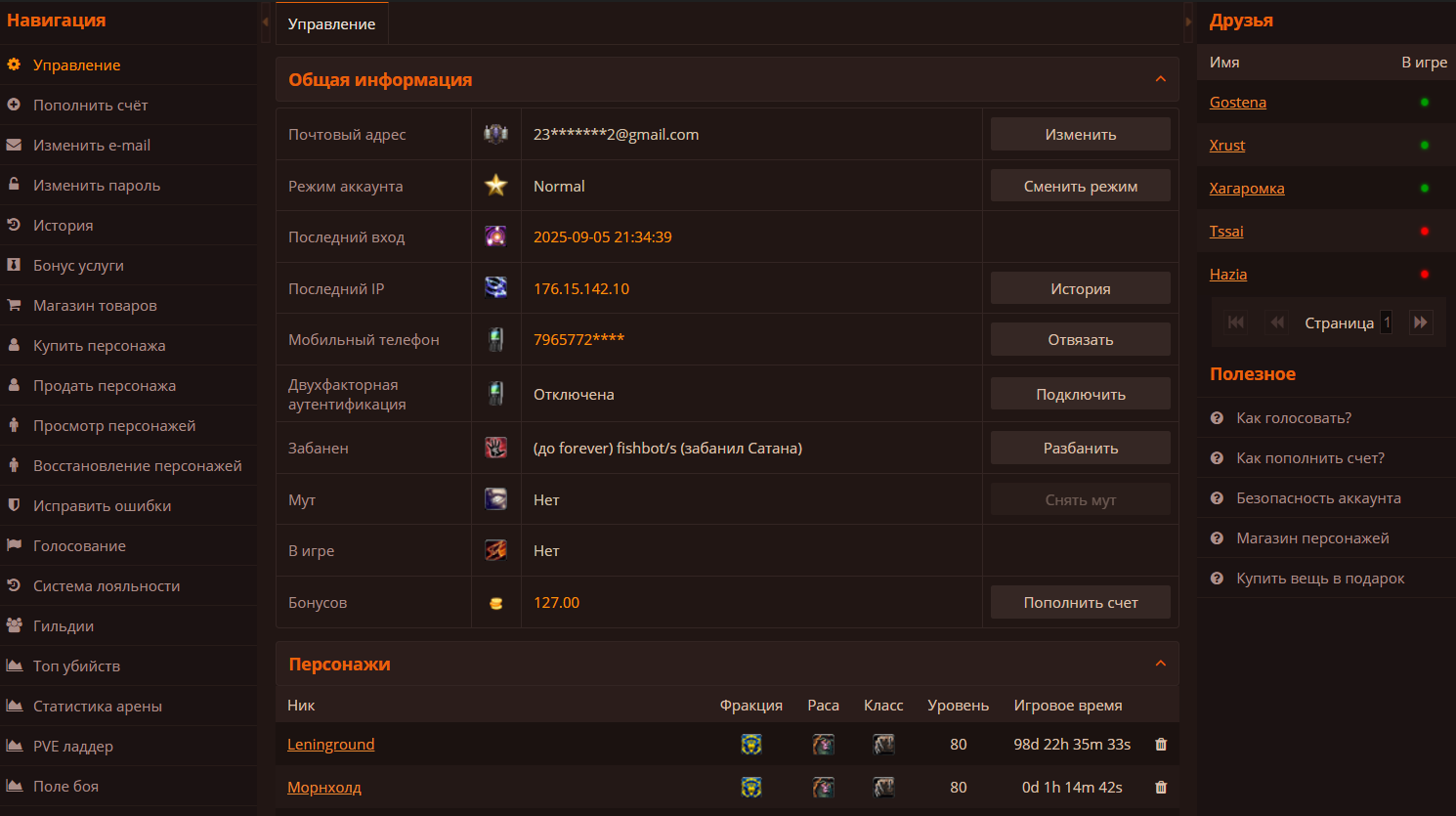Click the star icon for account mode
This screenshot has width=1456, height=816.
[x=496, y=186]
